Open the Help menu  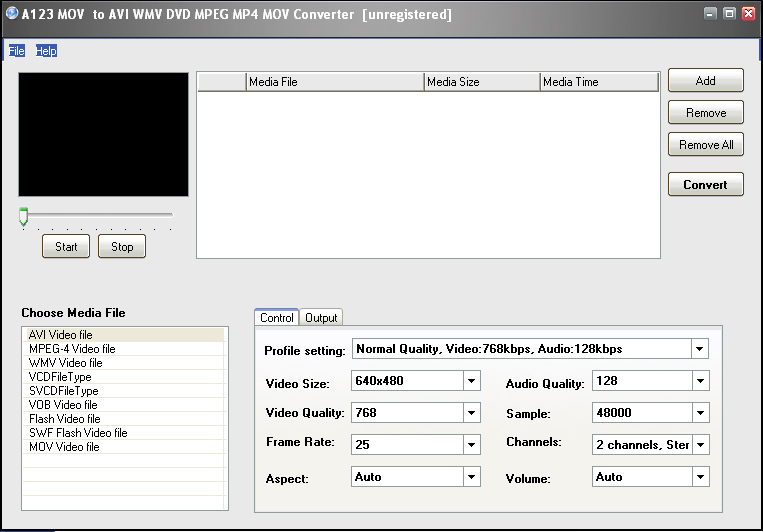[46, 50]
